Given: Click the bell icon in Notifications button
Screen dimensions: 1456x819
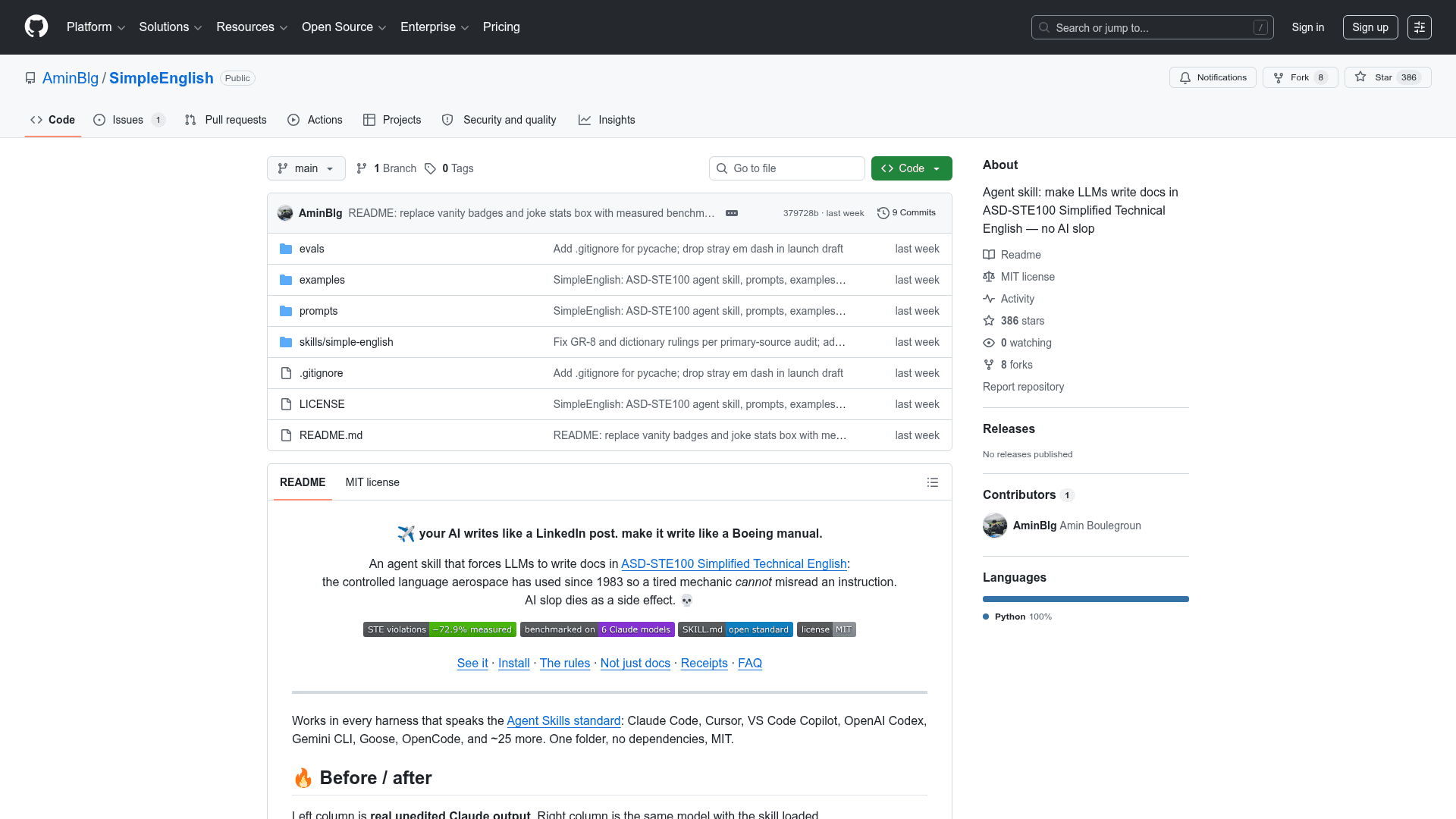Looking at the screenshot, I should click(1185, 77).
